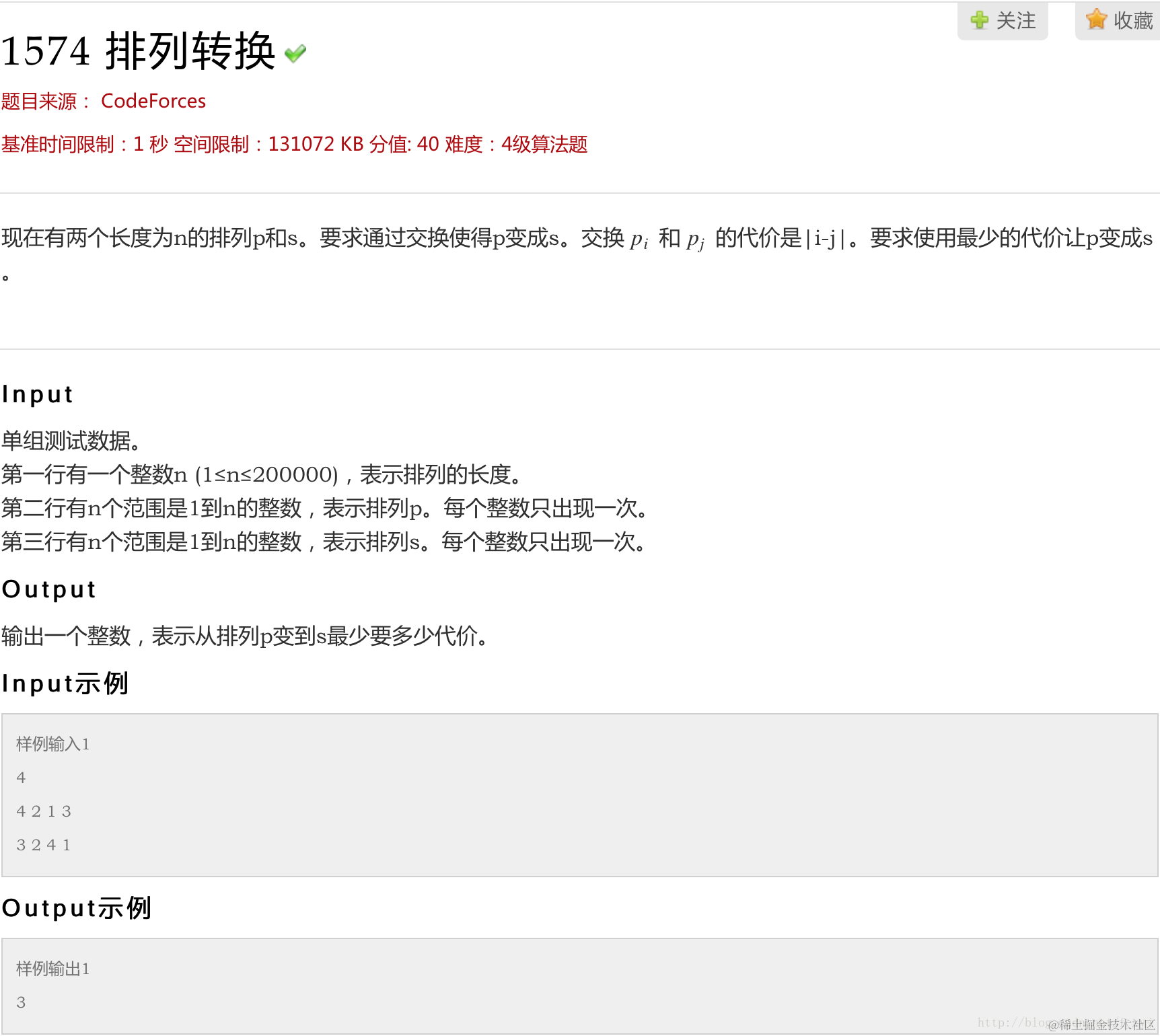Screen dimensions: 1160x1036
Task: Click the line describing 排列s
Action: pyautogui.click(x=324, y=542)
